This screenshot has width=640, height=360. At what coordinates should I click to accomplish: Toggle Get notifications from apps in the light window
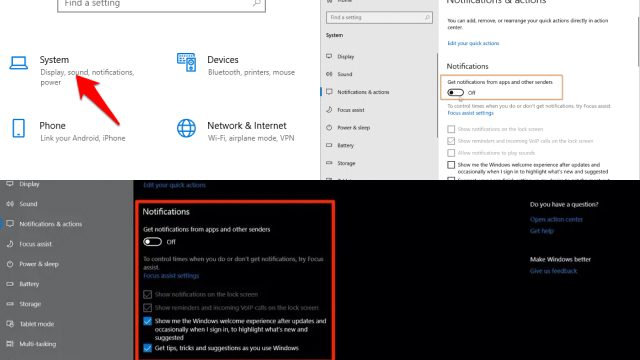click(x=456, y=93)
